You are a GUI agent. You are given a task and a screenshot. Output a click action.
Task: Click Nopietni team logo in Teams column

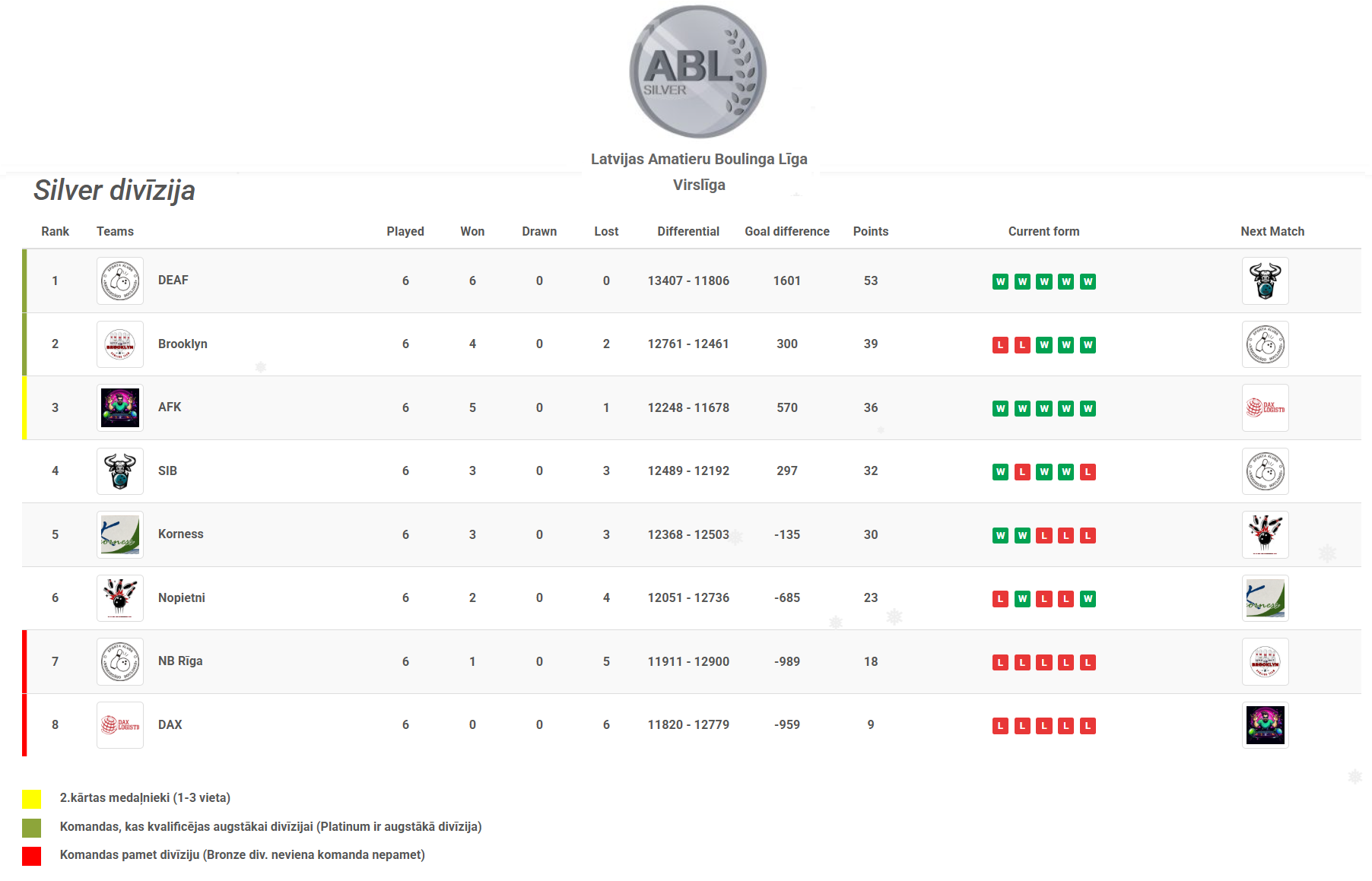pyautogui.click(x=120, y=598)
